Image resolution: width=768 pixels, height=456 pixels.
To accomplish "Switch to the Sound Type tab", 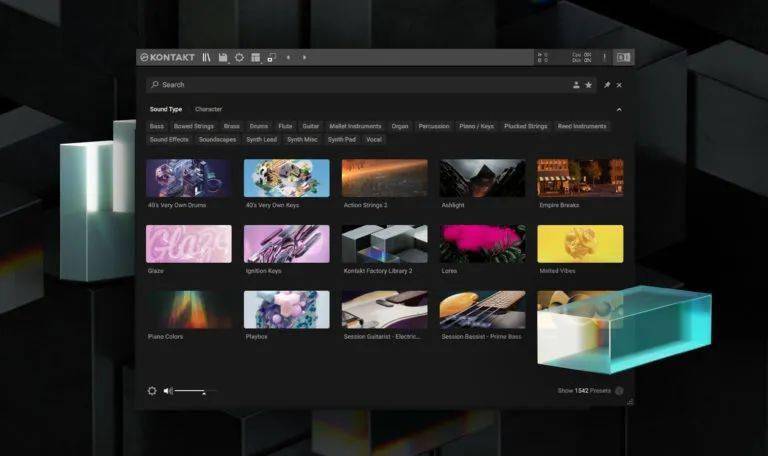I will 166,109.
